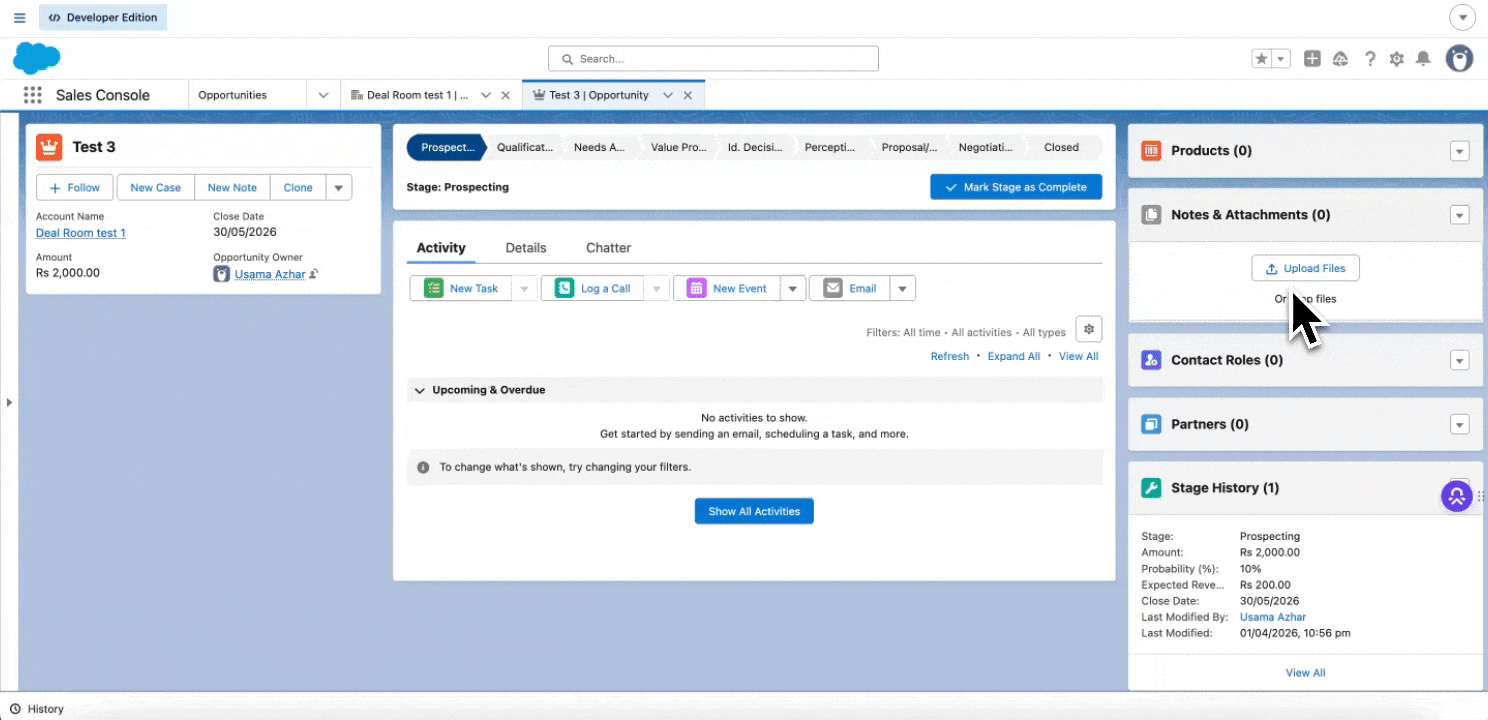Open the Deal Room test 1 account link
Image resolution: width=1488 pixels, height=720 pixels.
coord(81,233)
